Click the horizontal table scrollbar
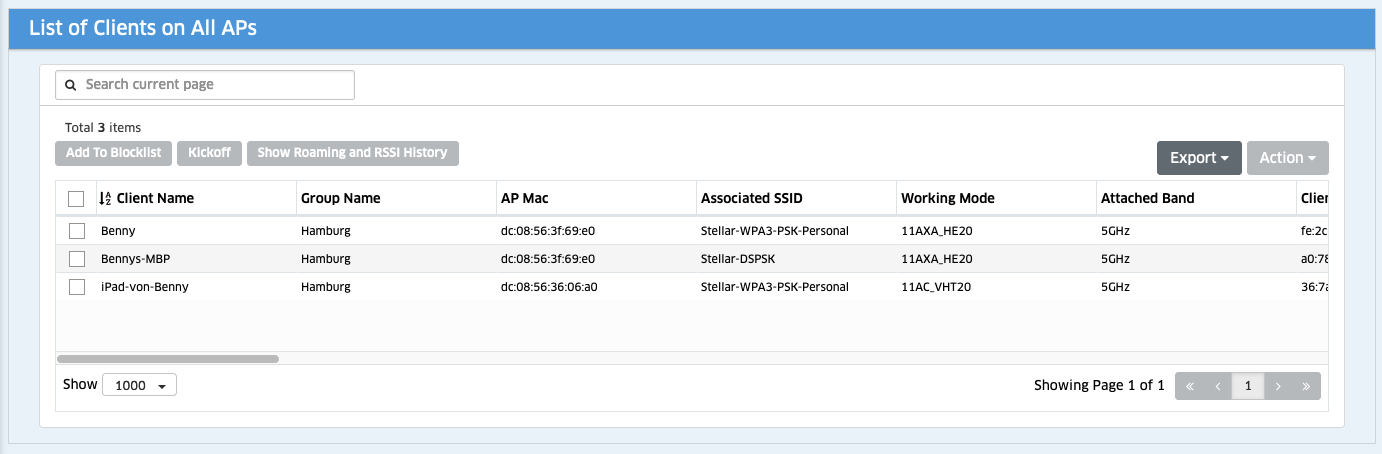The image size is (1382, 454). click(x=168, y=358)
